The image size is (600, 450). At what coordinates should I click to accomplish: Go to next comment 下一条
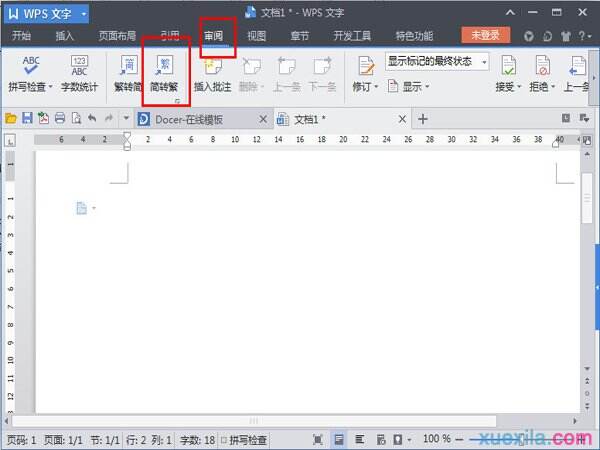[322, 75]
